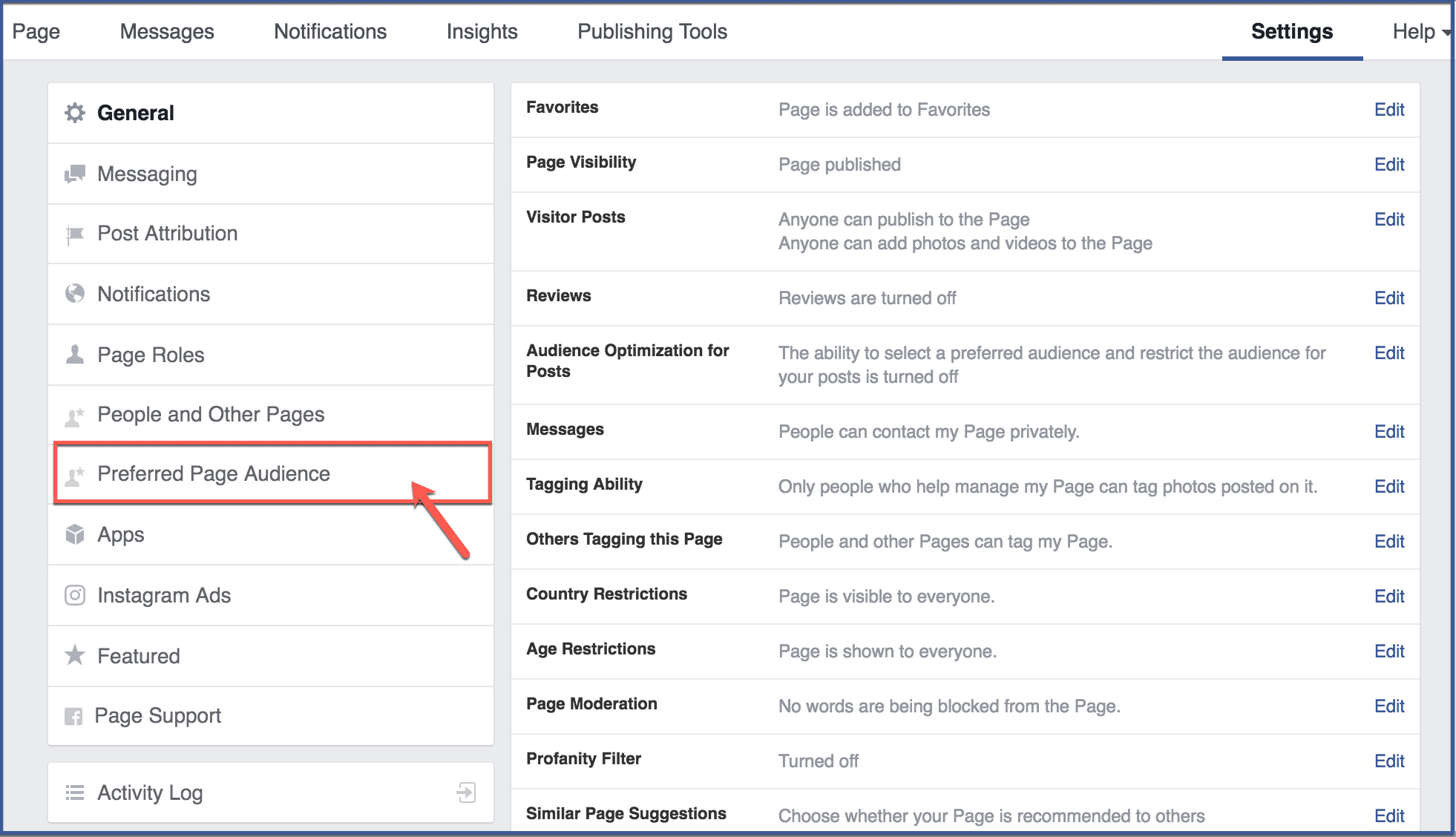The height and width of the screenshot is (837, 1456).
Task: Click the General gear icon
Action: [75, 113]
